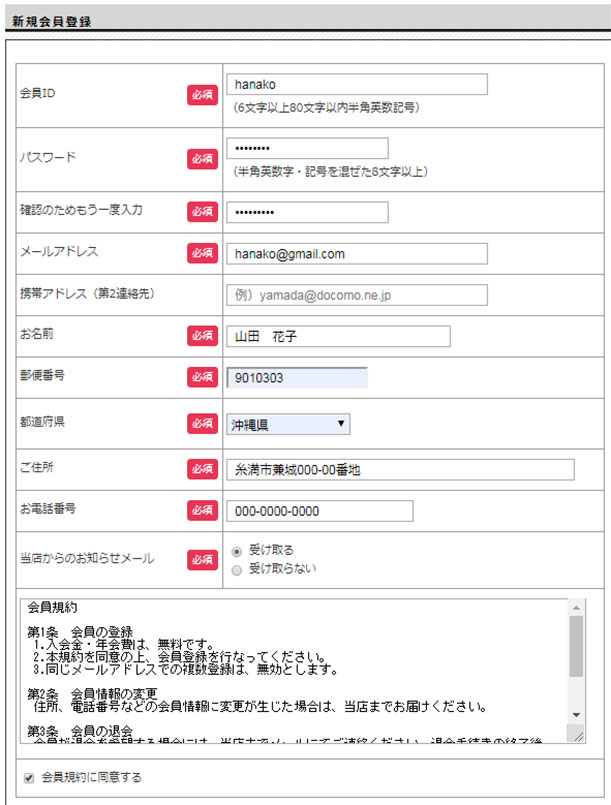Click the 必須 badge beside 確認のためもう一度入力
The image size is (611, 805).
(x=202, y=212)
